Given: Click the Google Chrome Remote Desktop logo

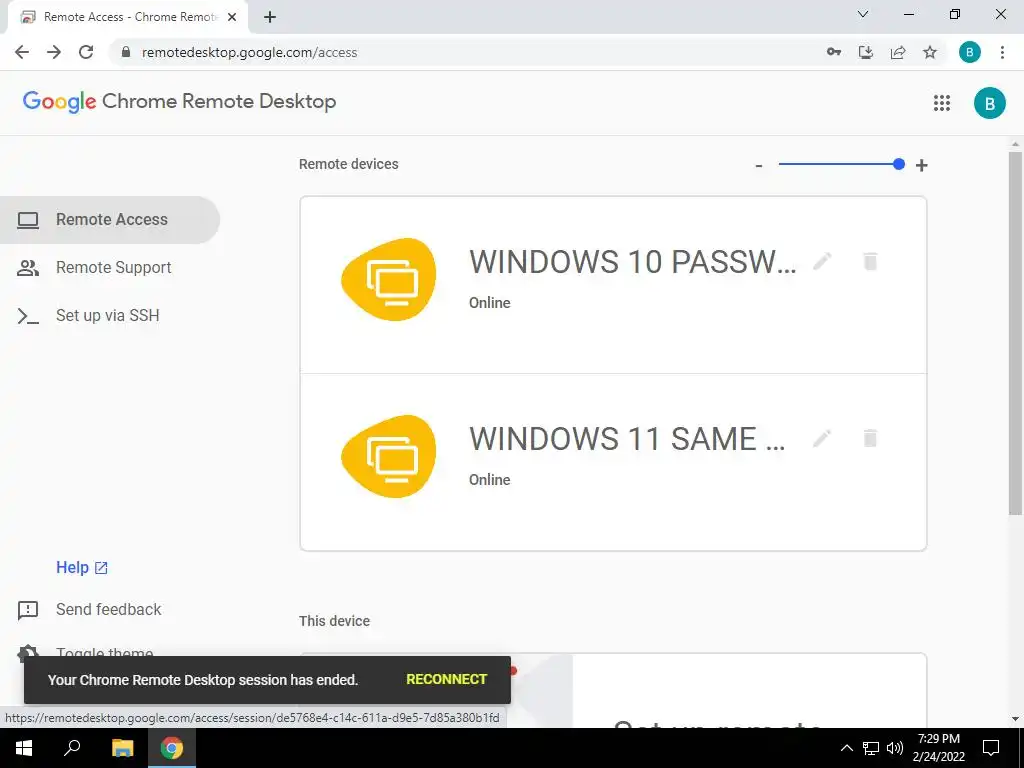Looking at the screenshot, I should point(180,102).
